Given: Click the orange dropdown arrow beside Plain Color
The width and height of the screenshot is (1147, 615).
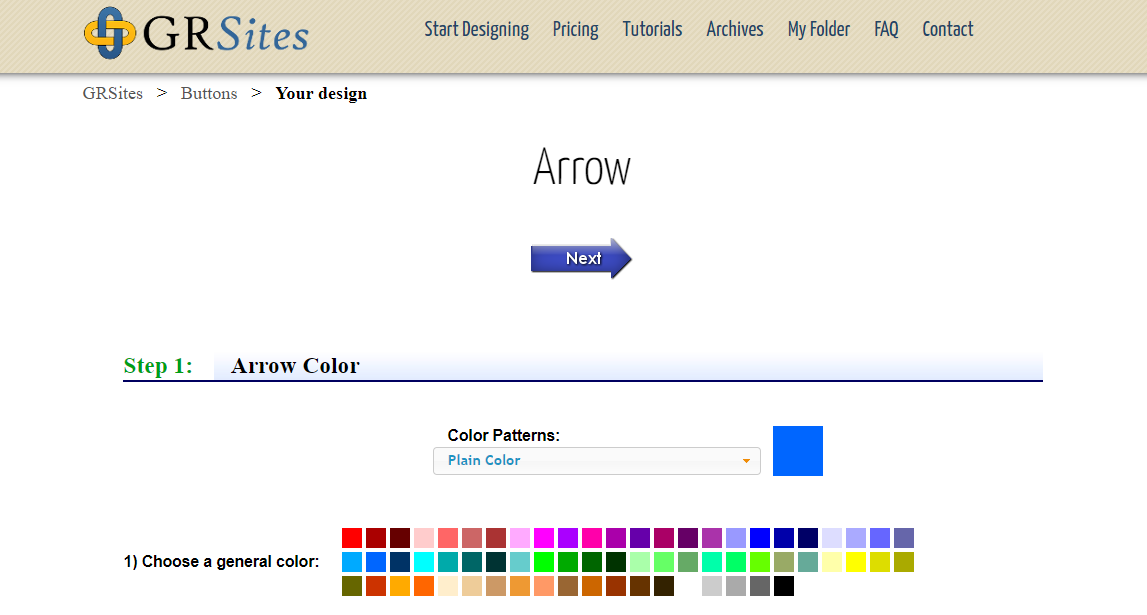Looking at the screenshot, I should click(746, 461).
